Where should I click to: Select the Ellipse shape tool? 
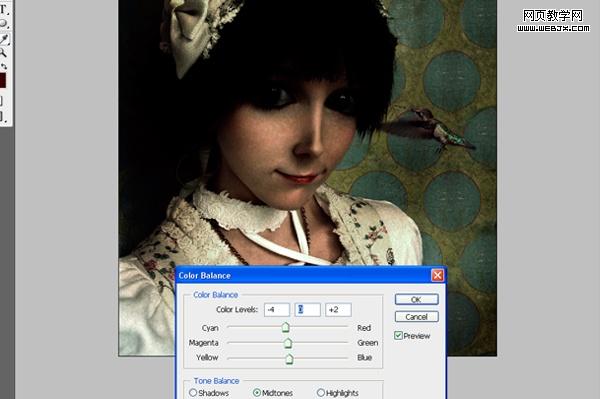coord(3,24)
